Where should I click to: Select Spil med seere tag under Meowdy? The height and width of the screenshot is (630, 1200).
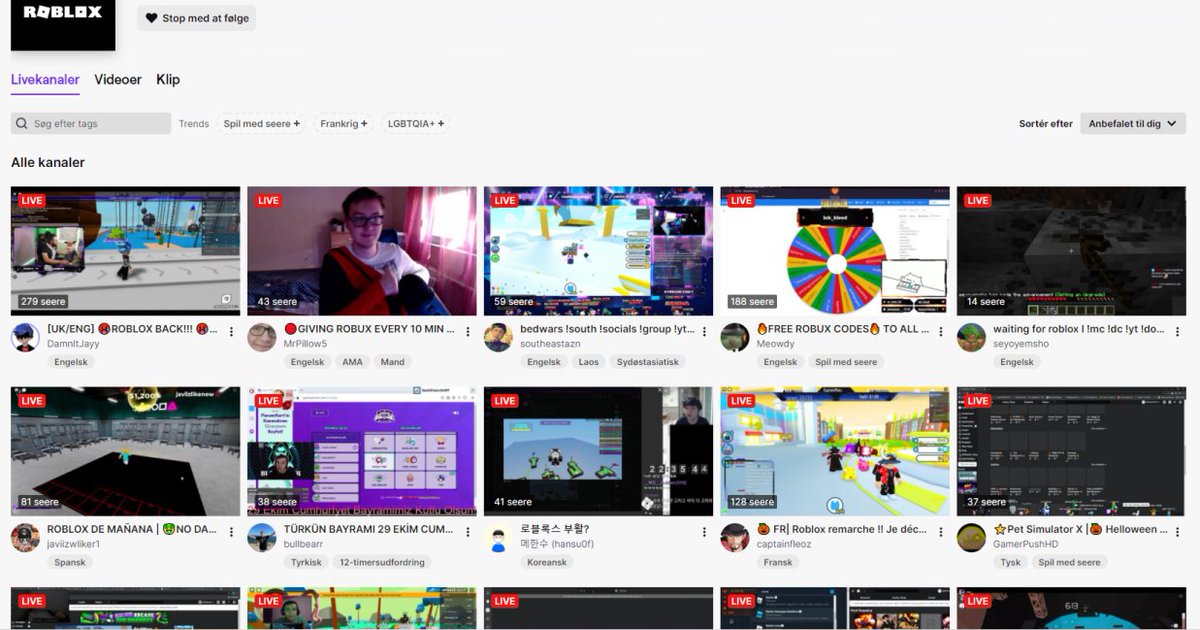[x=846, y=362]
